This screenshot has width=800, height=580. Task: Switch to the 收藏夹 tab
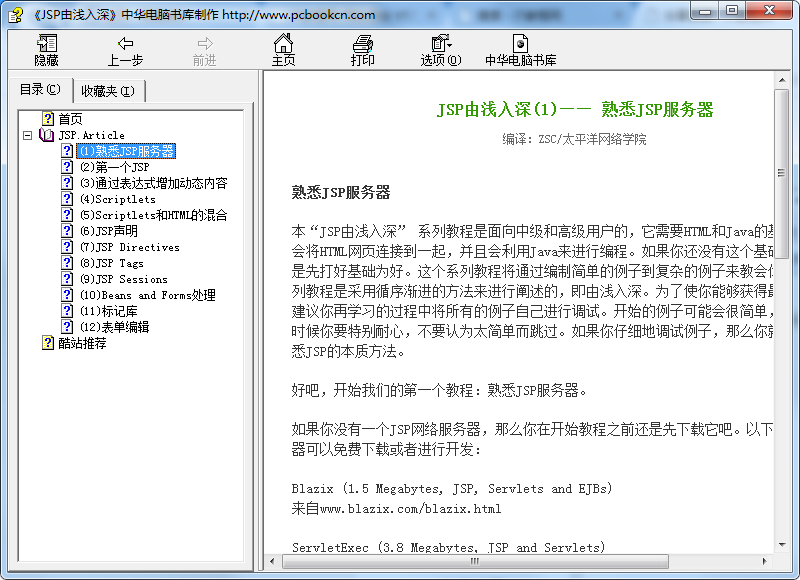click(x=108, y=91)
